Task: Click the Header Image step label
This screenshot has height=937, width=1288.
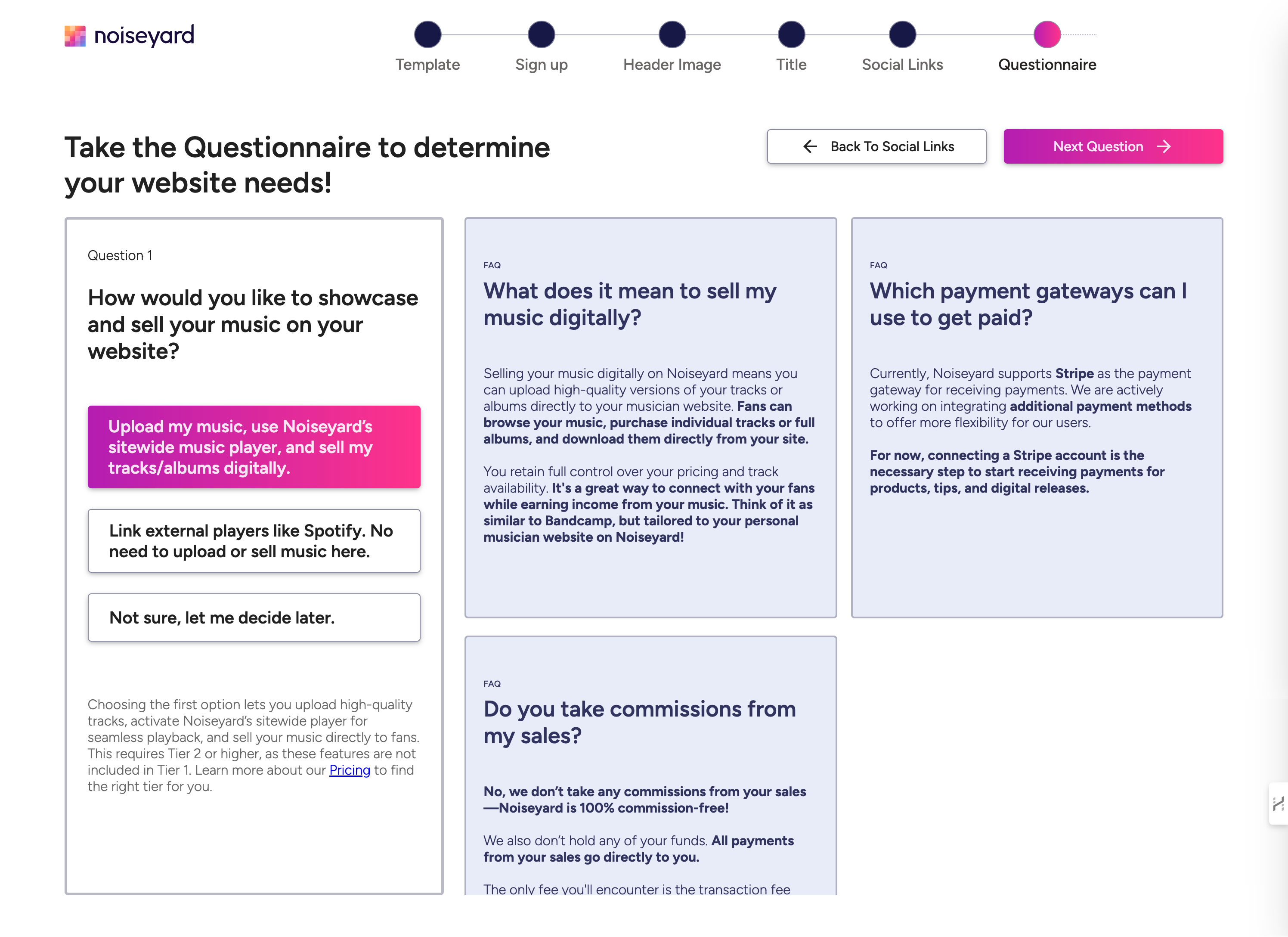Action: 672,65
